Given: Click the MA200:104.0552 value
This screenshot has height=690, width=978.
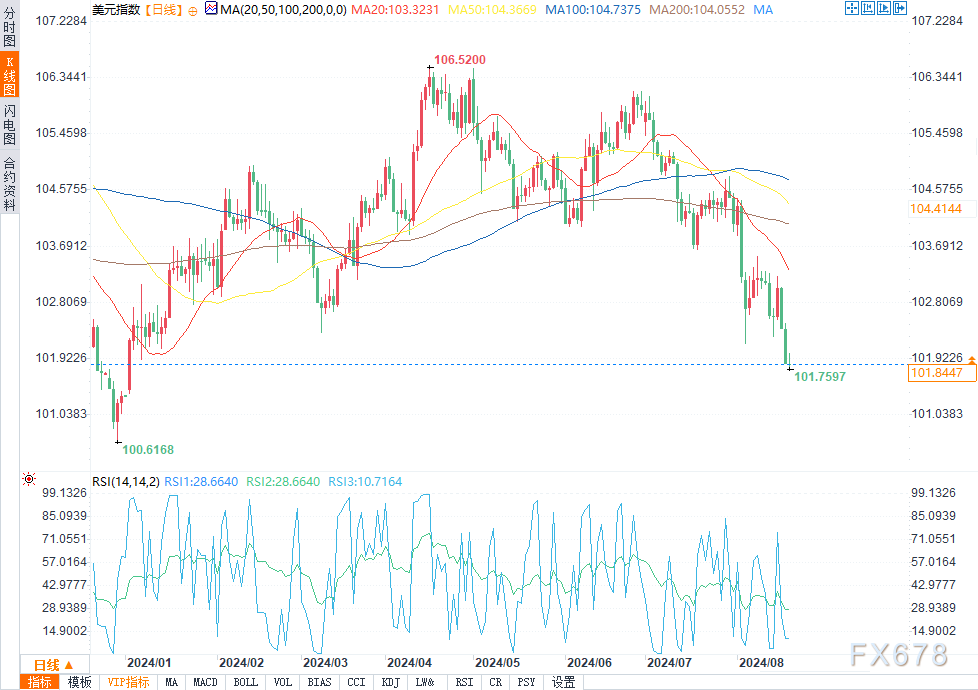Looking at the screenshot, I should point(697,10).
